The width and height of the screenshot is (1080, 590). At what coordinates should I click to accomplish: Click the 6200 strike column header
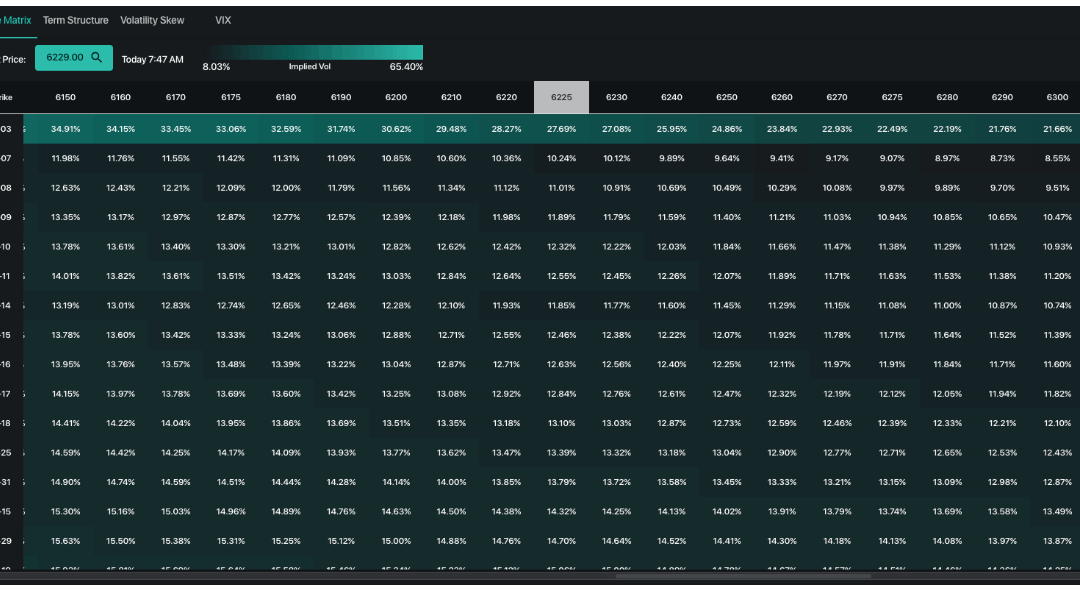click(396, 97)
